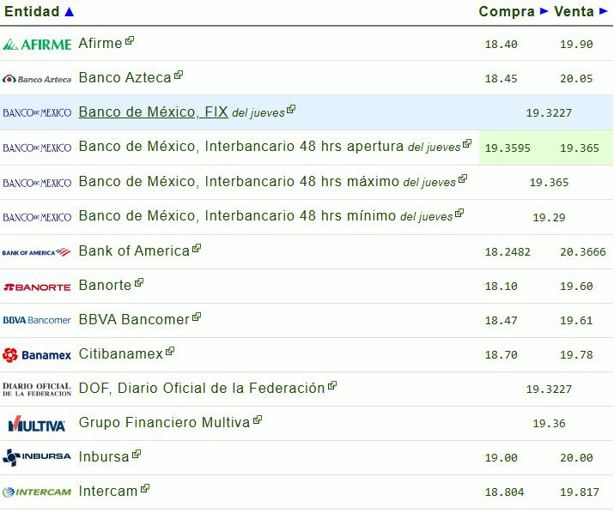This screenshot has width=614, height=513.
Task: Click the Banorte logo
Action: pos(37,287)
